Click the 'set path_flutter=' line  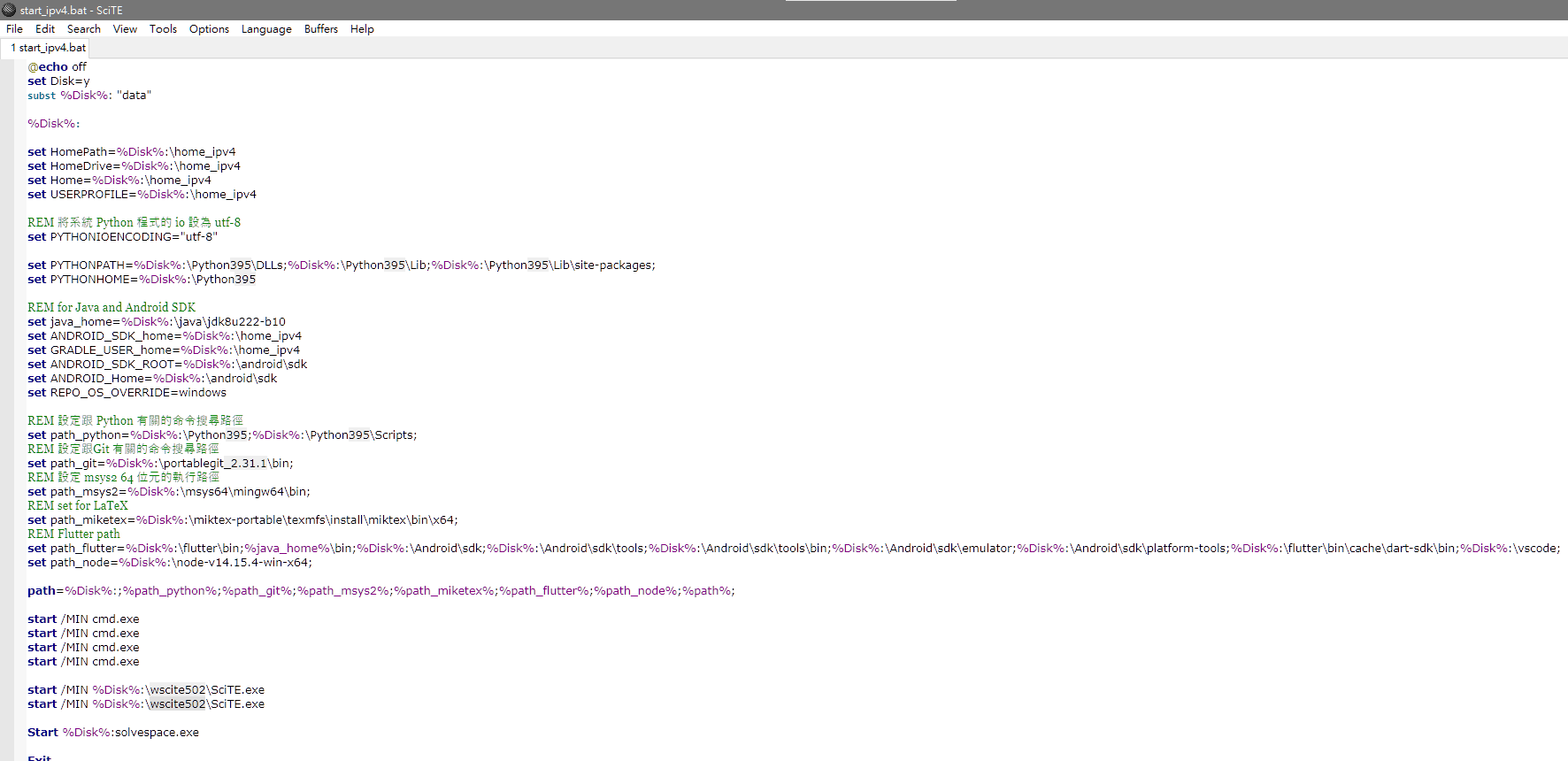pyautogui.click(x=794, y=549)
